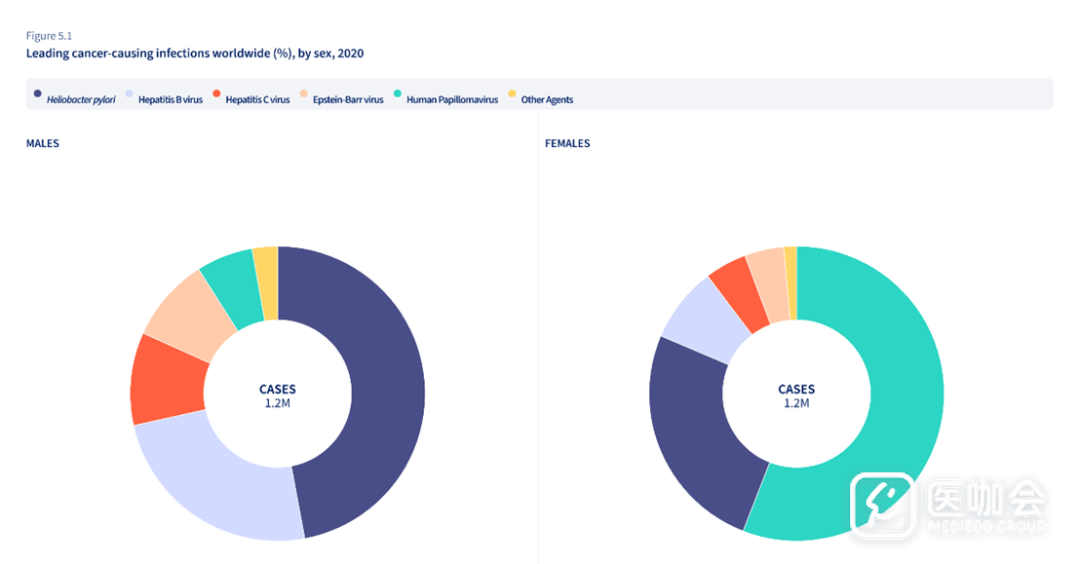Click the Other Agents legend dot
This screenshot has height=564, width=1080.
512,93
